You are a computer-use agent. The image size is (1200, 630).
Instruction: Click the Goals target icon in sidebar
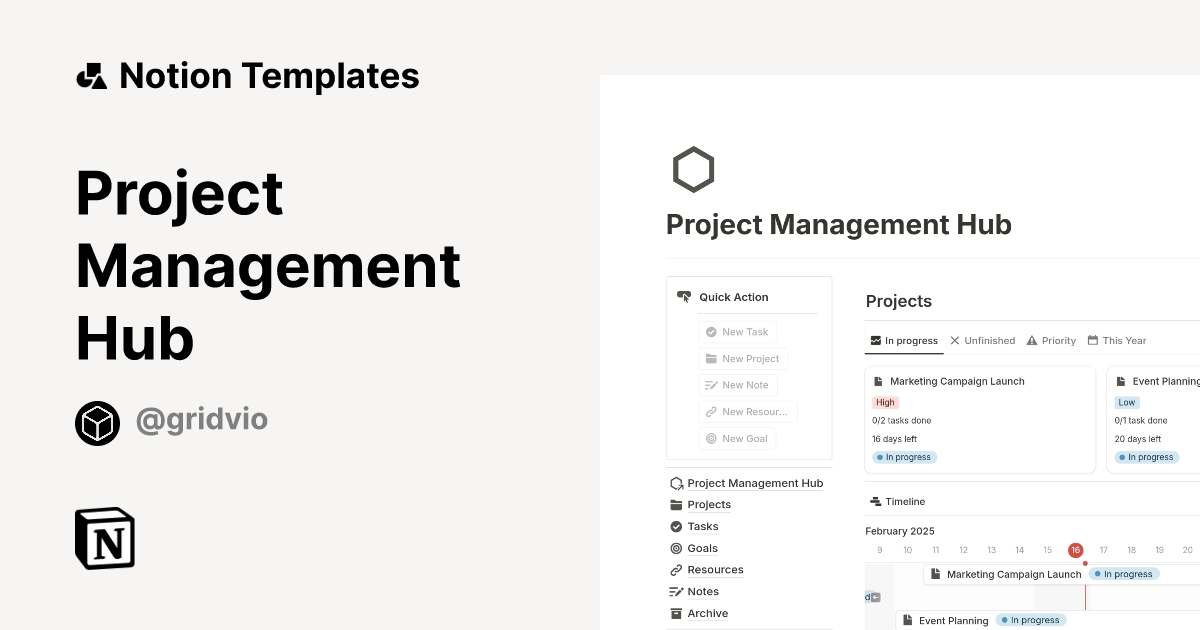(x=677, y=548)
